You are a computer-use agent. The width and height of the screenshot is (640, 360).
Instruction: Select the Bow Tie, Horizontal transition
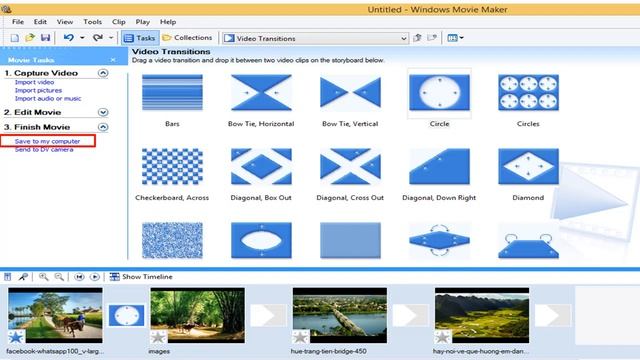(x=261, y=93)
